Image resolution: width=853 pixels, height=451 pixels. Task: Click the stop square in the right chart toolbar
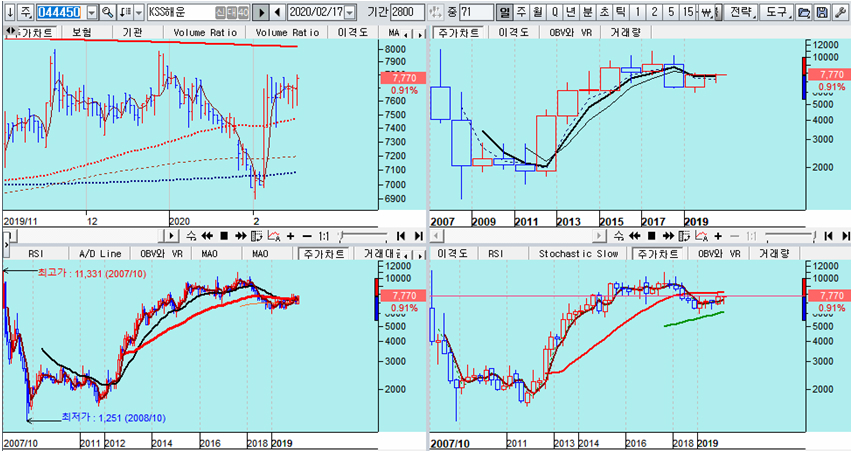(x=651, y=236)
